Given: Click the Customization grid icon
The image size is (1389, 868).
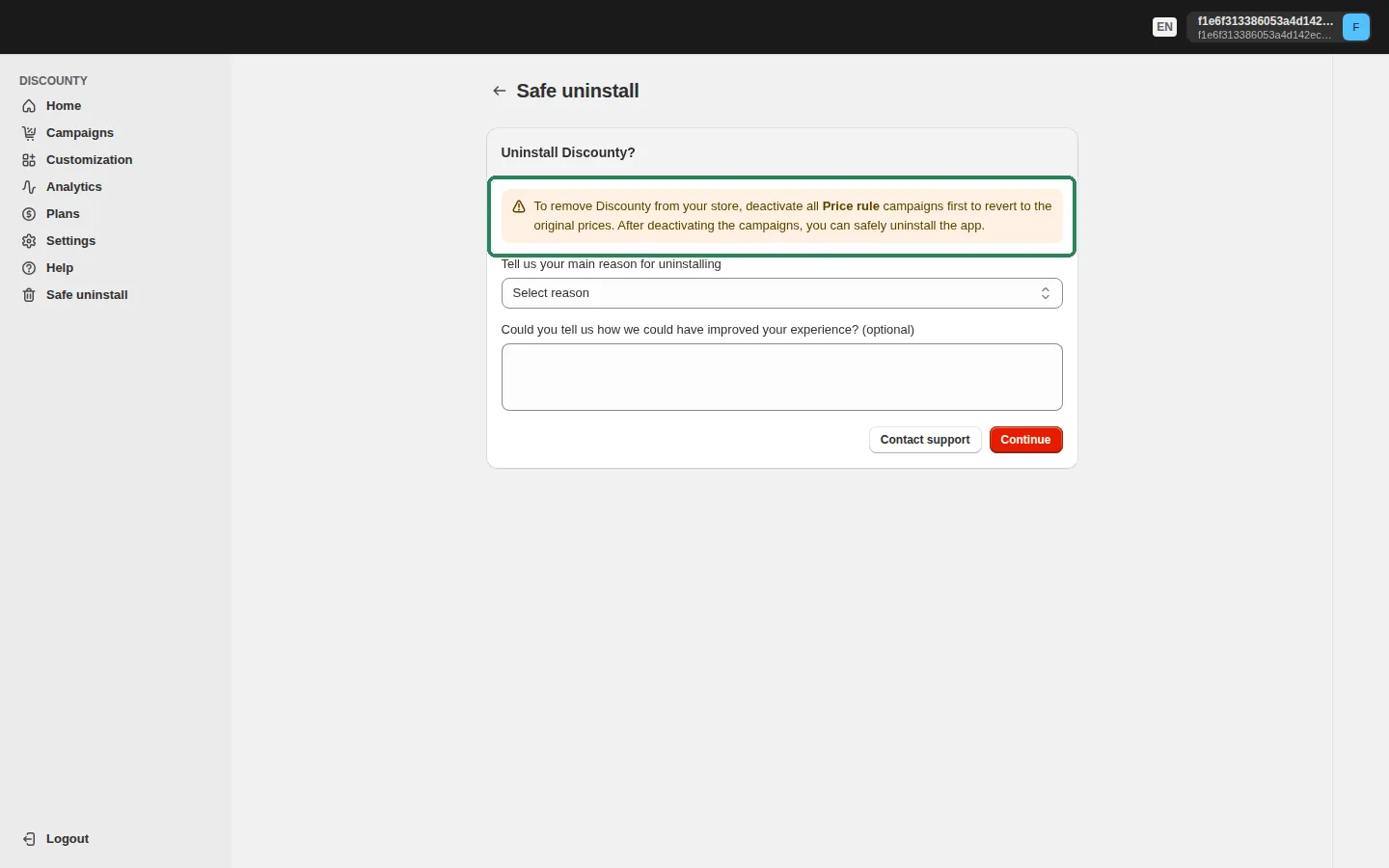Looking at the screenshot, I should tap(29, 160).
